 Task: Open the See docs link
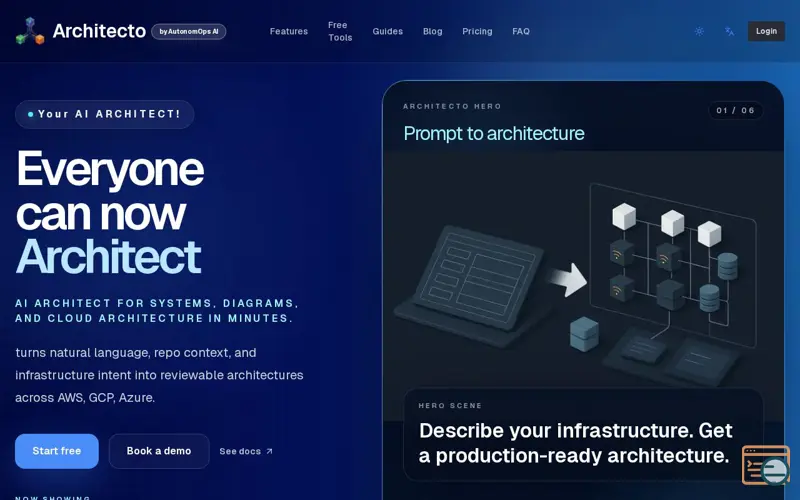click(246, 452)
